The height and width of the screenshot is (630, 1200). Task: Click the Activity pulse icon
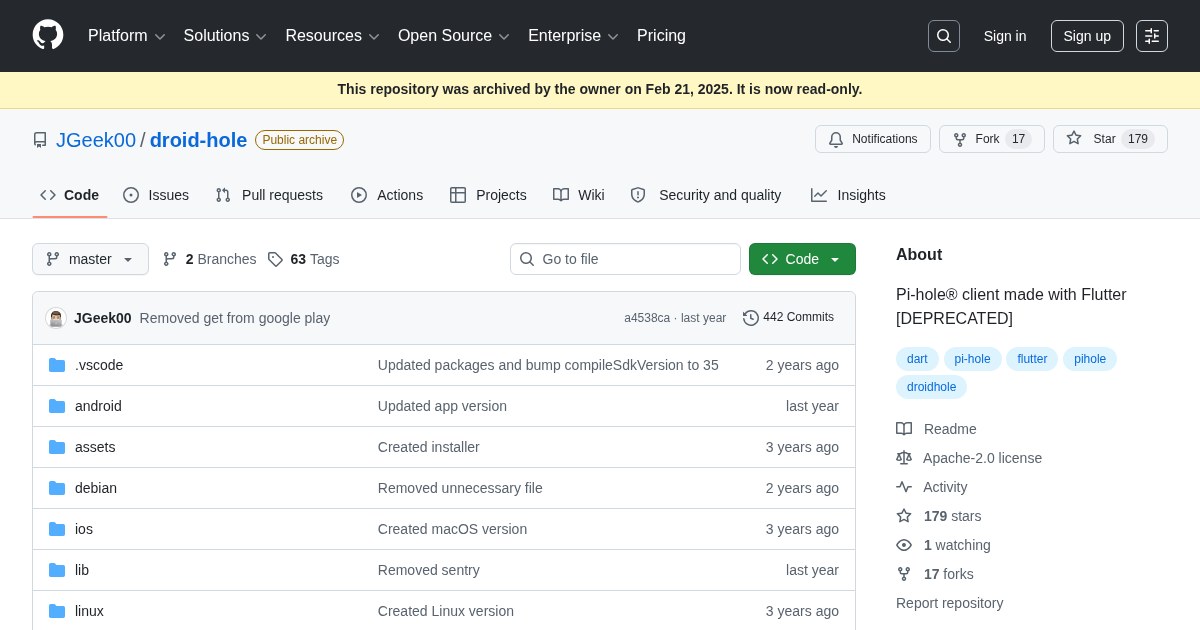point(904,487)
